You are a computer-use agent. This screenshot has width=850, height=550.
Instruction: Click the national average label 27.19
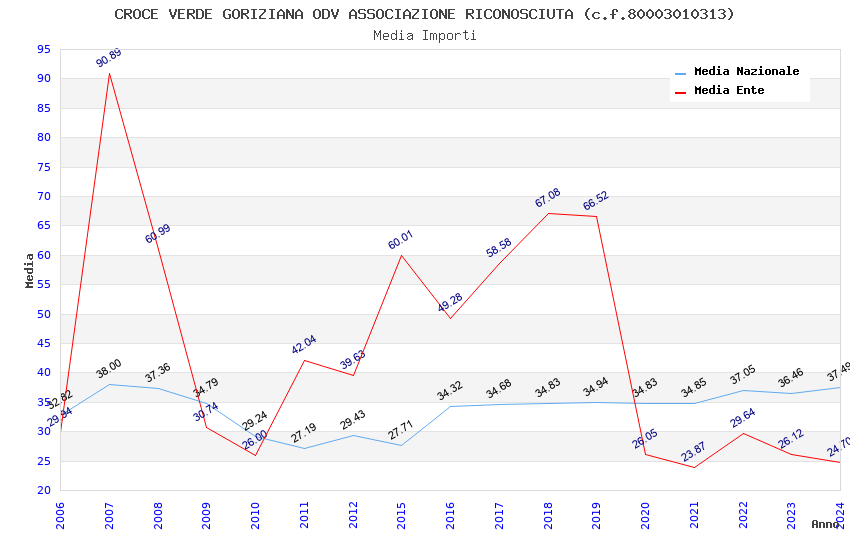tap(304, 433)
